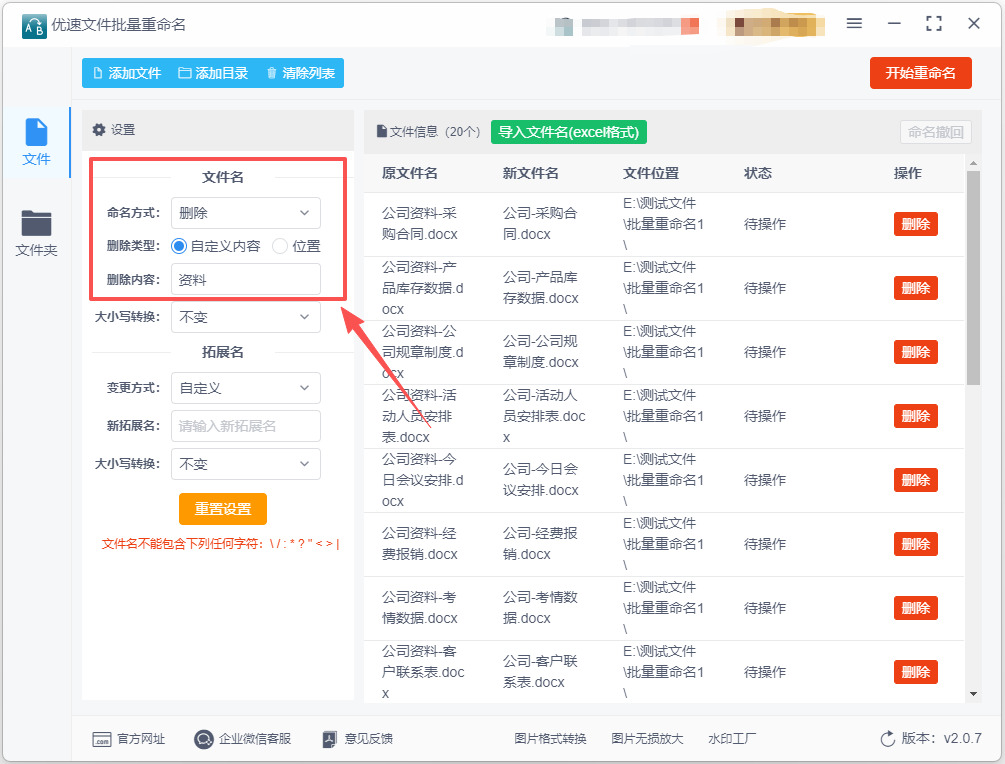Open the hamburger menu in title bar

coord(854,23)
